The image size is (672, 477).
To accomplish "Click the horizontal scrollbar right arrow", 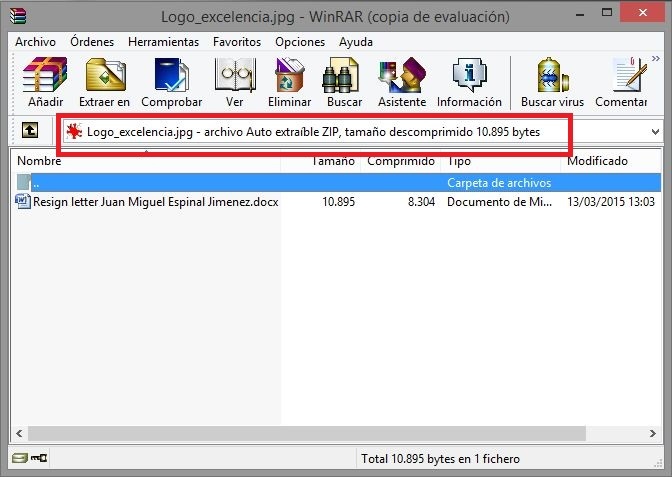I will [653, 433].
